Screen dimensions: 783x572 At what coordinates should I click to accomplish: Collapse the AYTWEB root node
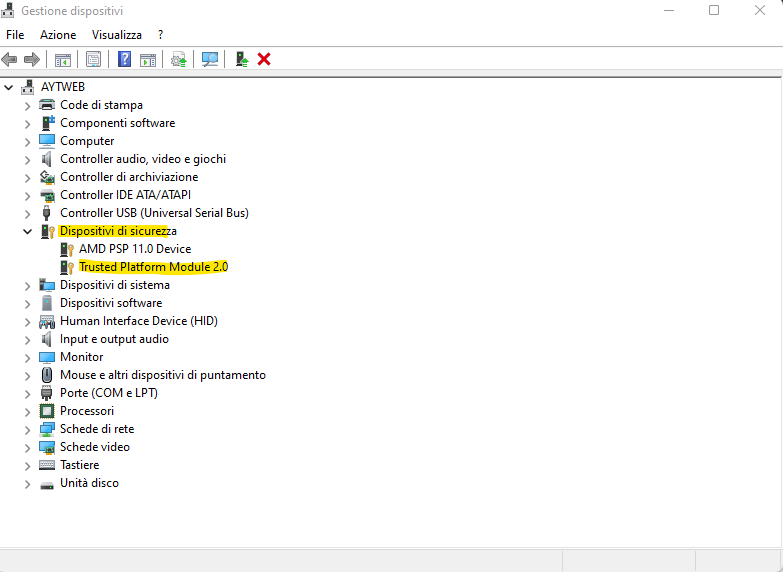point(9,87)
